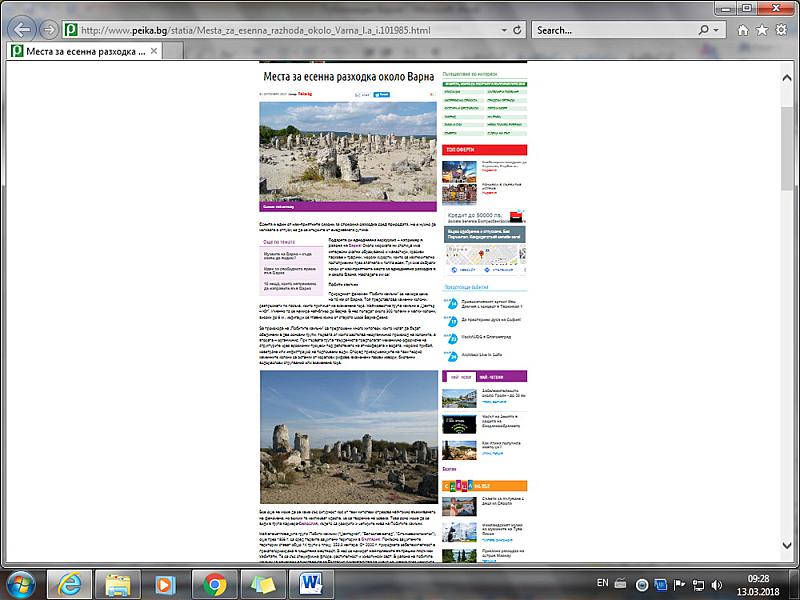Open Internet Explorer Home page icon

745,30
